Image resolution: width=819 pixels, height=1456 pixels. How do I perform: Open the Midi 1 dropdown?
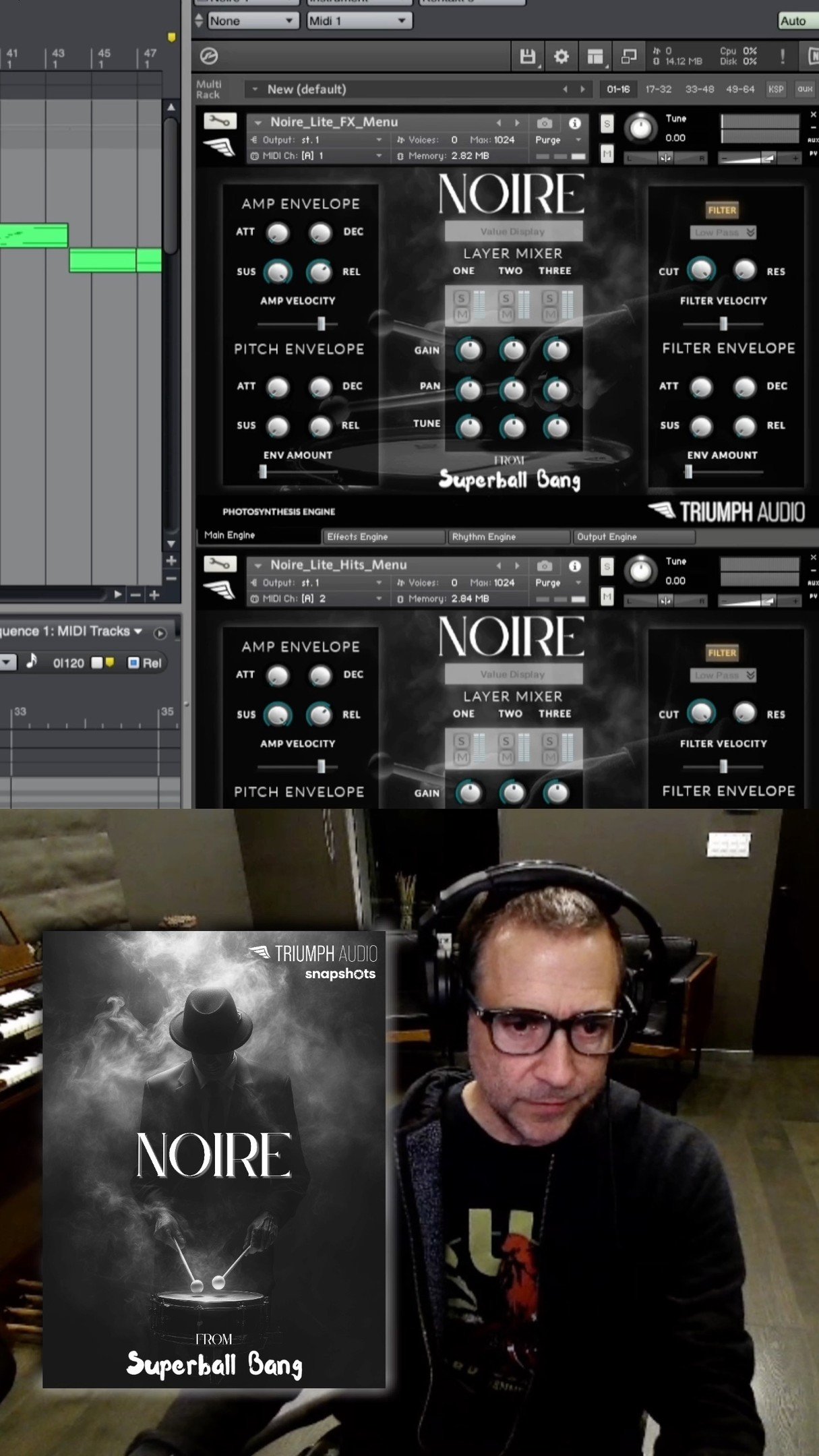[x=359, y=21]
